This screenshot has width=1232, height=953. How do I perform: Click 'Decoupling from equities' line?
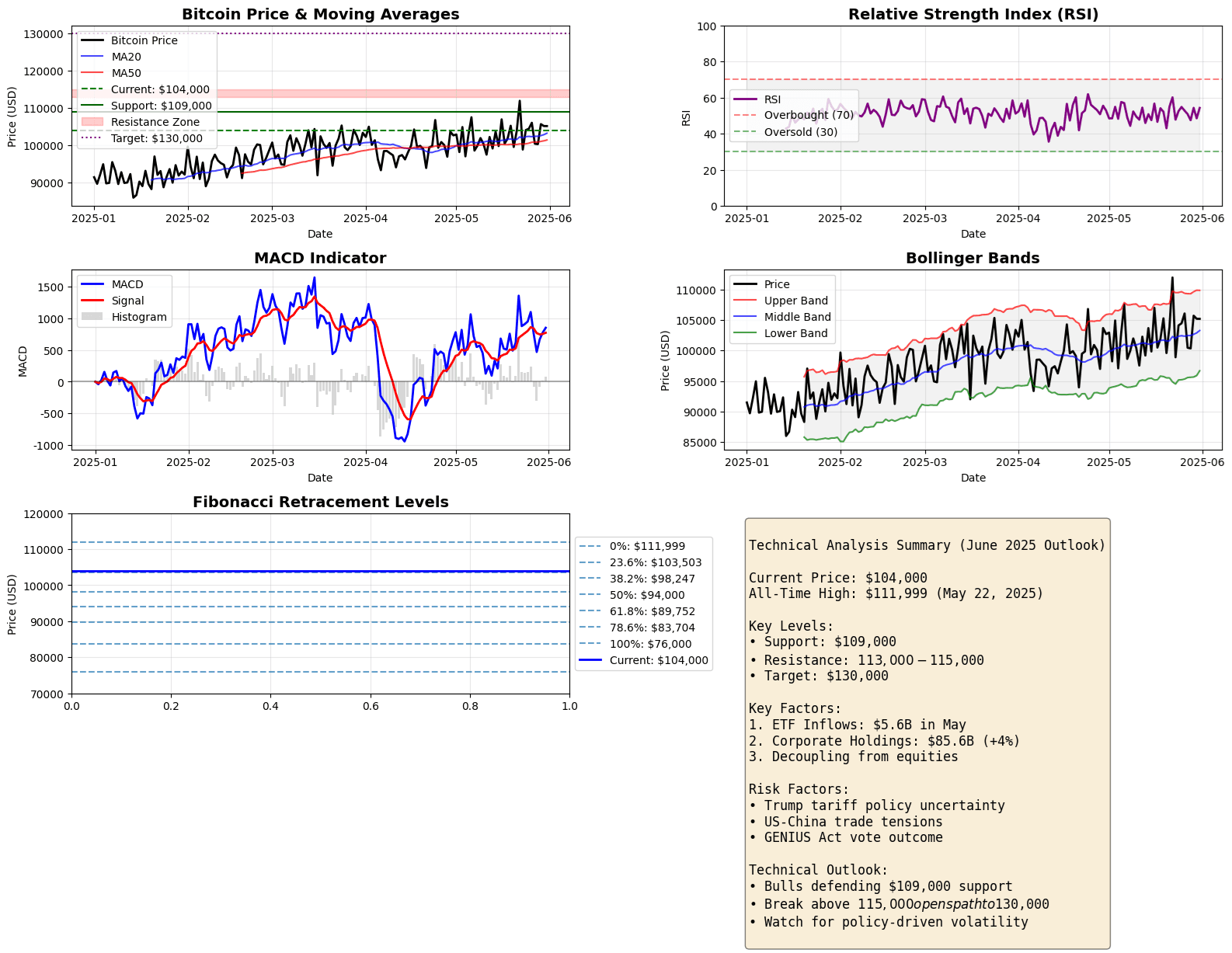(854, 756)
